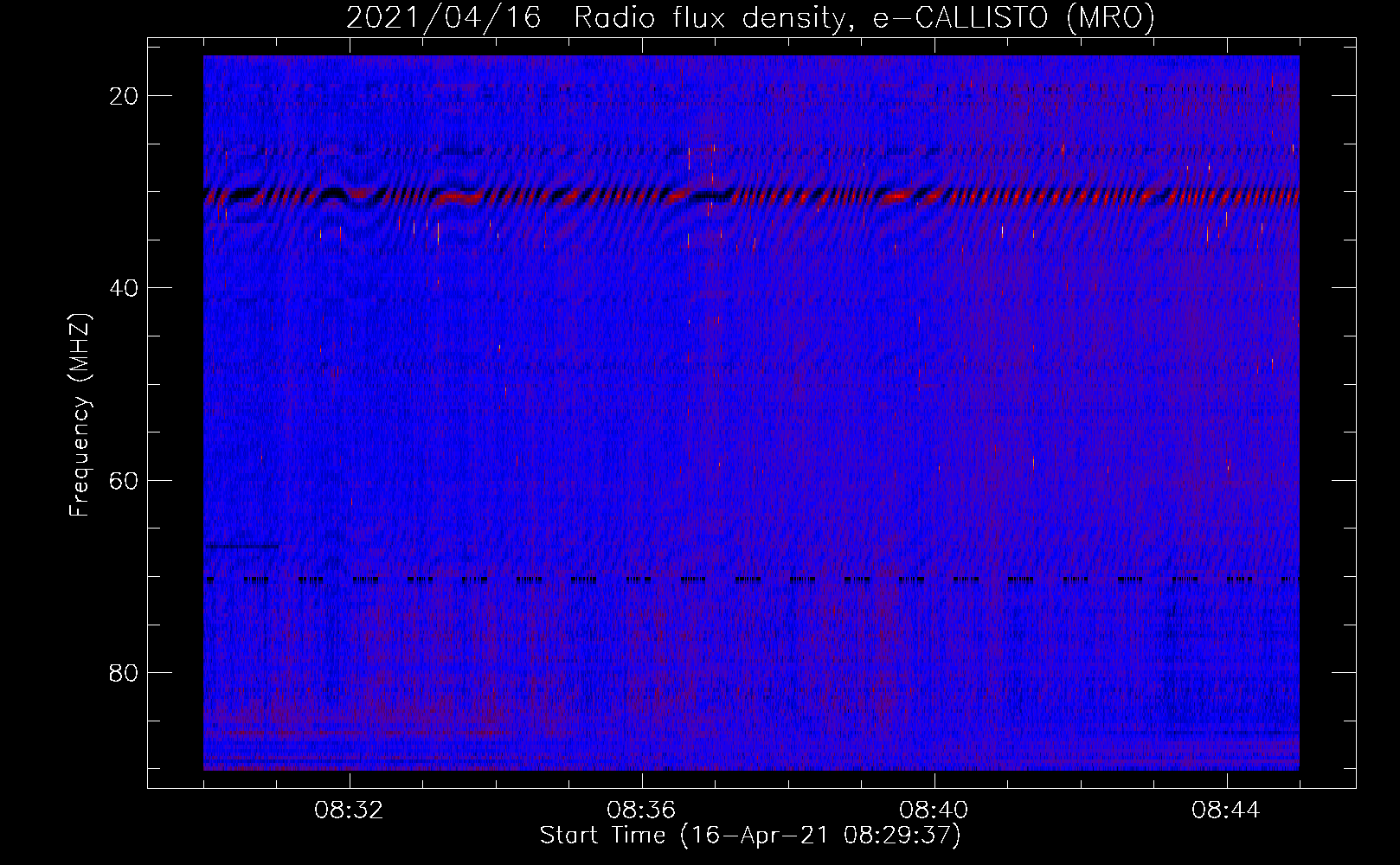Click the 'Start Time (16-Apr-21 08:29:37)' label
Image resolution: width=1400 pixels, height=865 pixels.
point(750,836)
